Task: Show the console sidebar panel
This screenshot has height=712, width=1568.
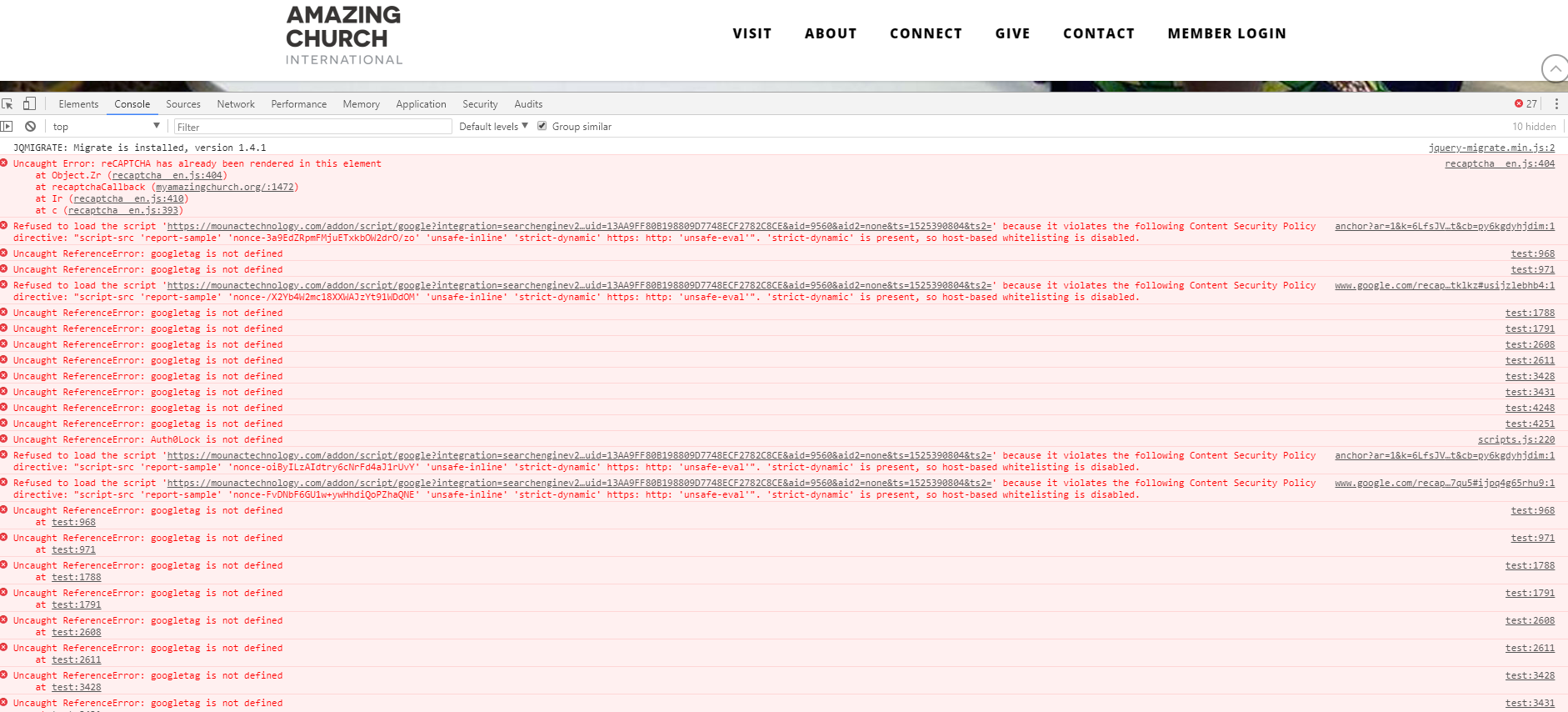Action: click(7, 127)
